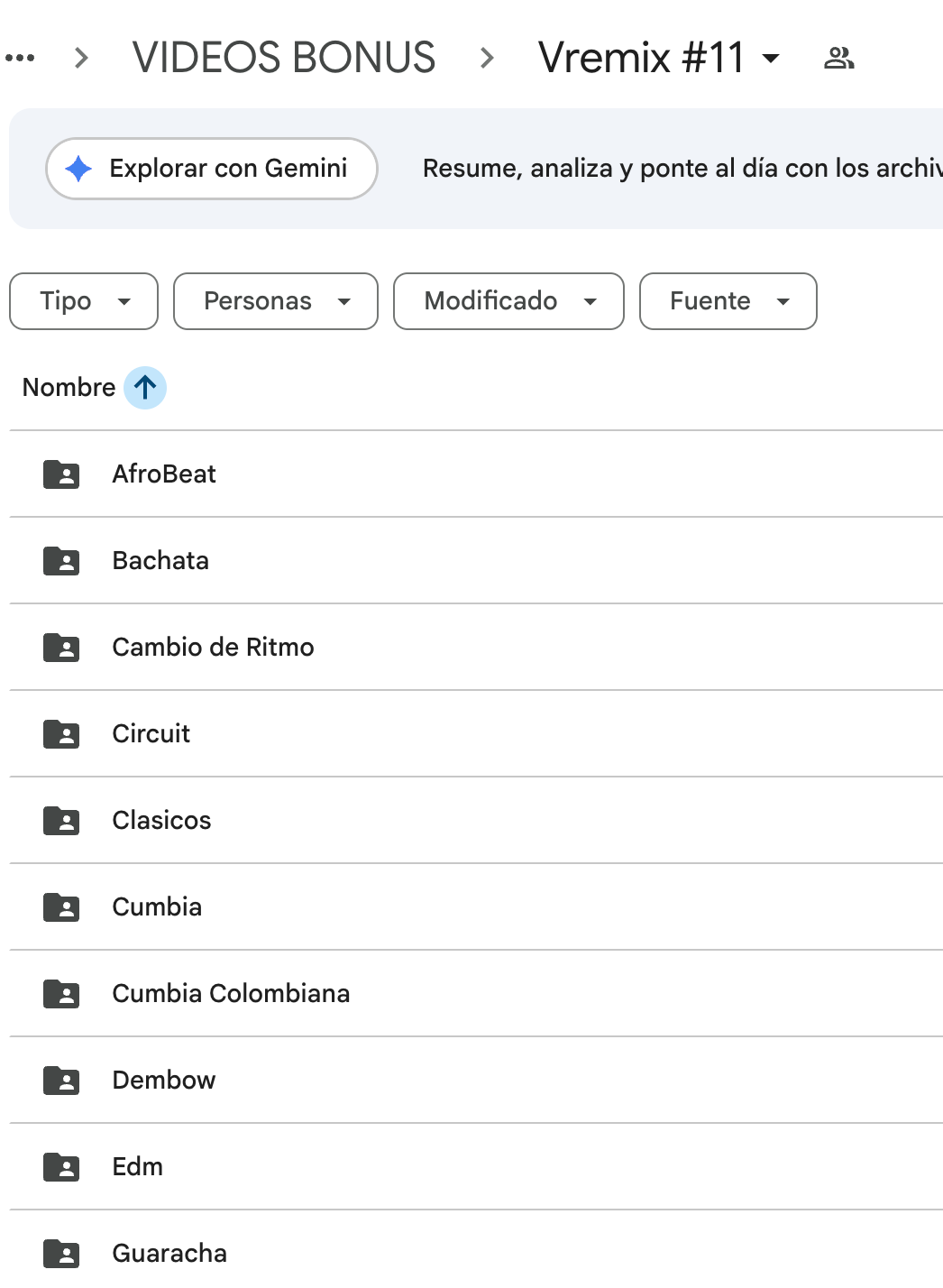Click the ellipsis breadcrumb icon
943x1288 pixels.
21,57
